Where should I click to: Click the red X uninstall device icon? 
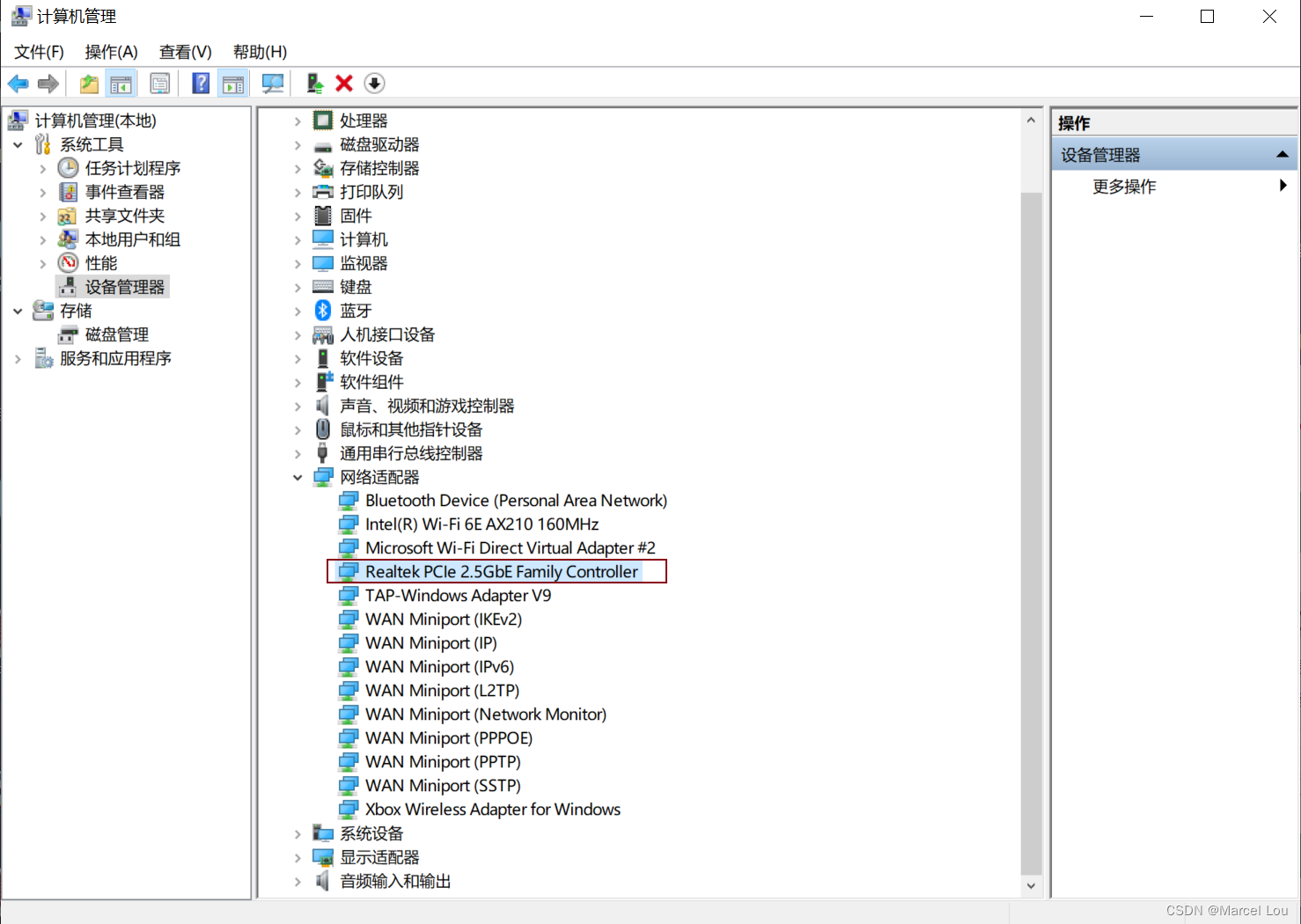(x=344, y=84)
